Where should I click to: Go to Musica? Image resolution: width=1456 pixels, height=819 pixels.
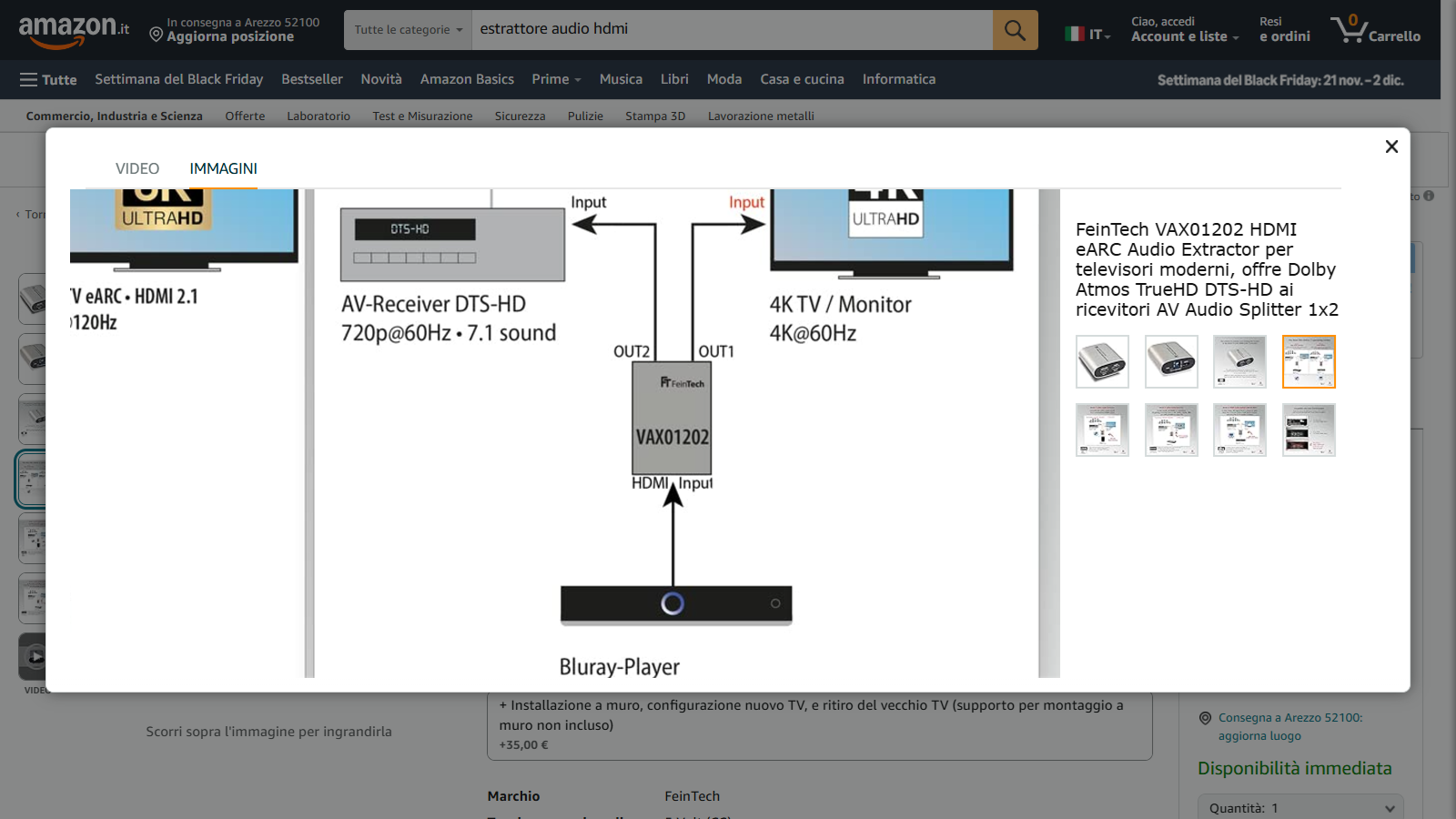(621, 79)
